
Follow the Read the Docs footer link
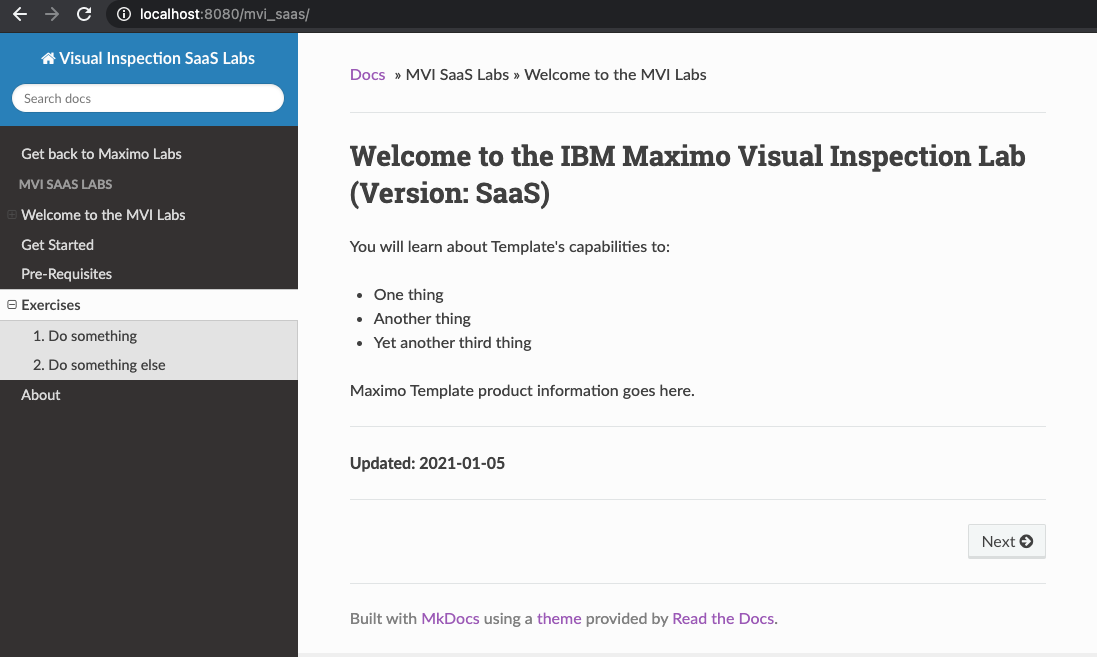pyautogui.click(x=722, y=618)
